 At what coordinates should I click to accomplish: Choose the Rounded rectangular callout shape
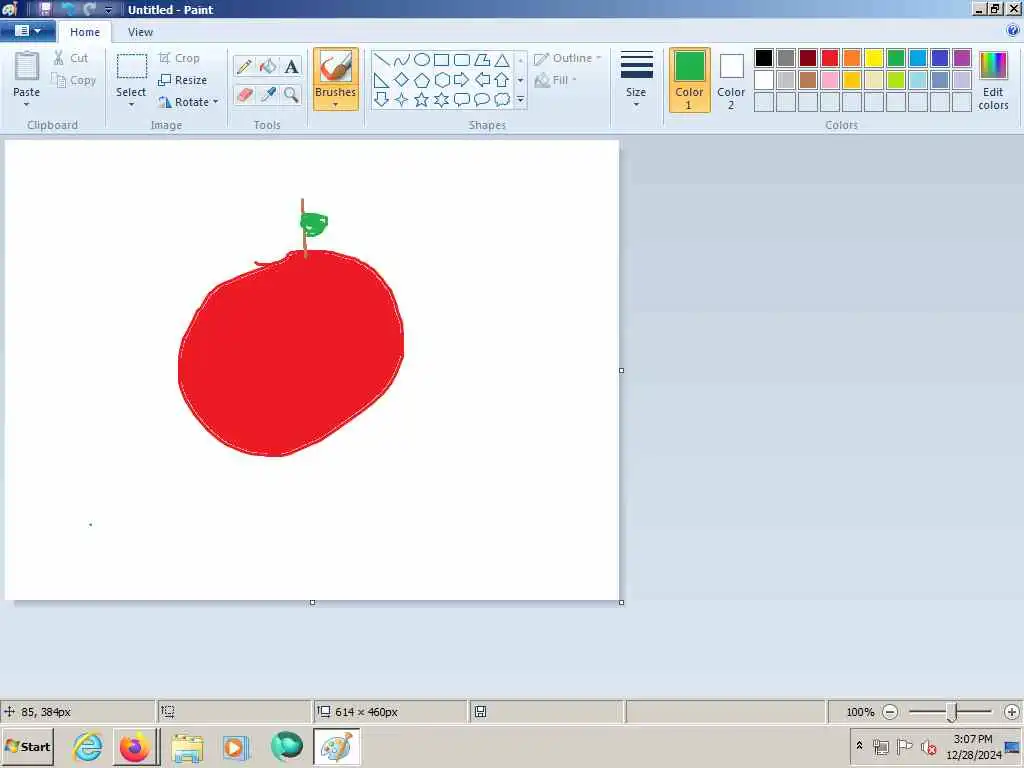pyautogui.click(x=462, y=99)
